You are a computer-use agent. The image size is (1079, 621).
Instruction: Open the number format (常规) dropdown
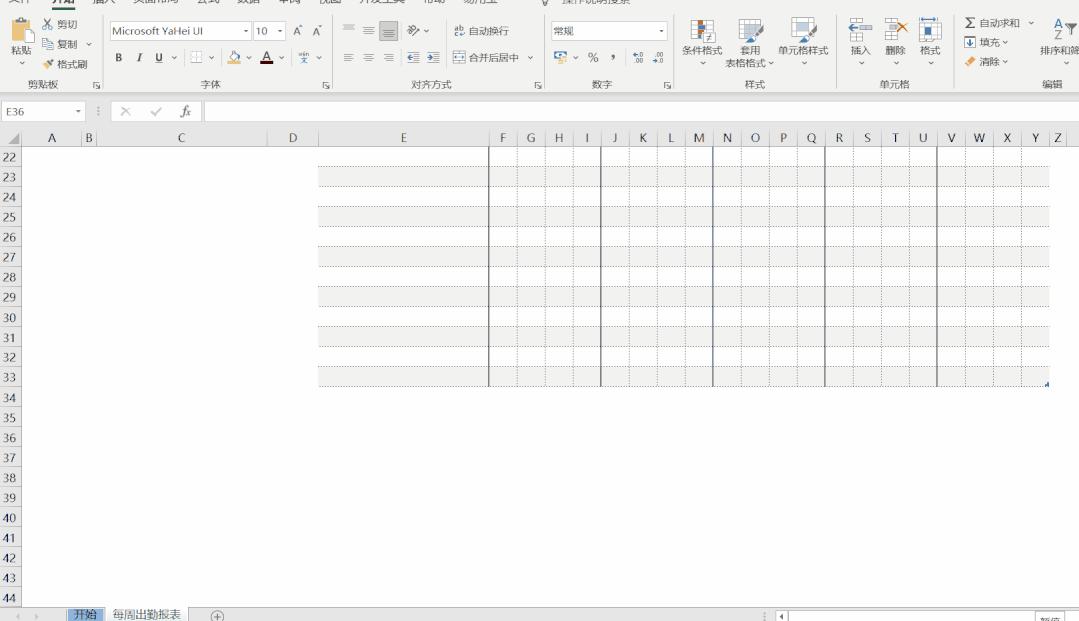tap(661, 31)
